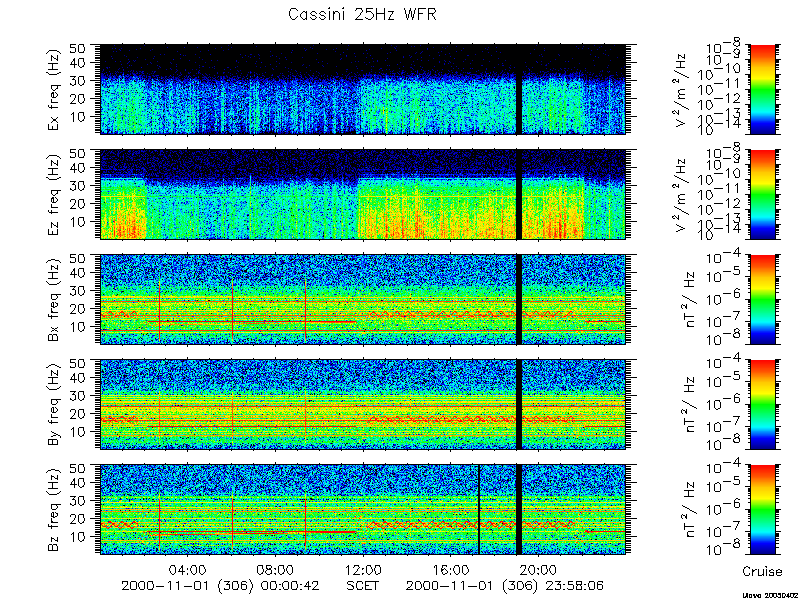800x600 pixels.
Task: Pick the Ex panel color scale bar
Action: (762, 89)
